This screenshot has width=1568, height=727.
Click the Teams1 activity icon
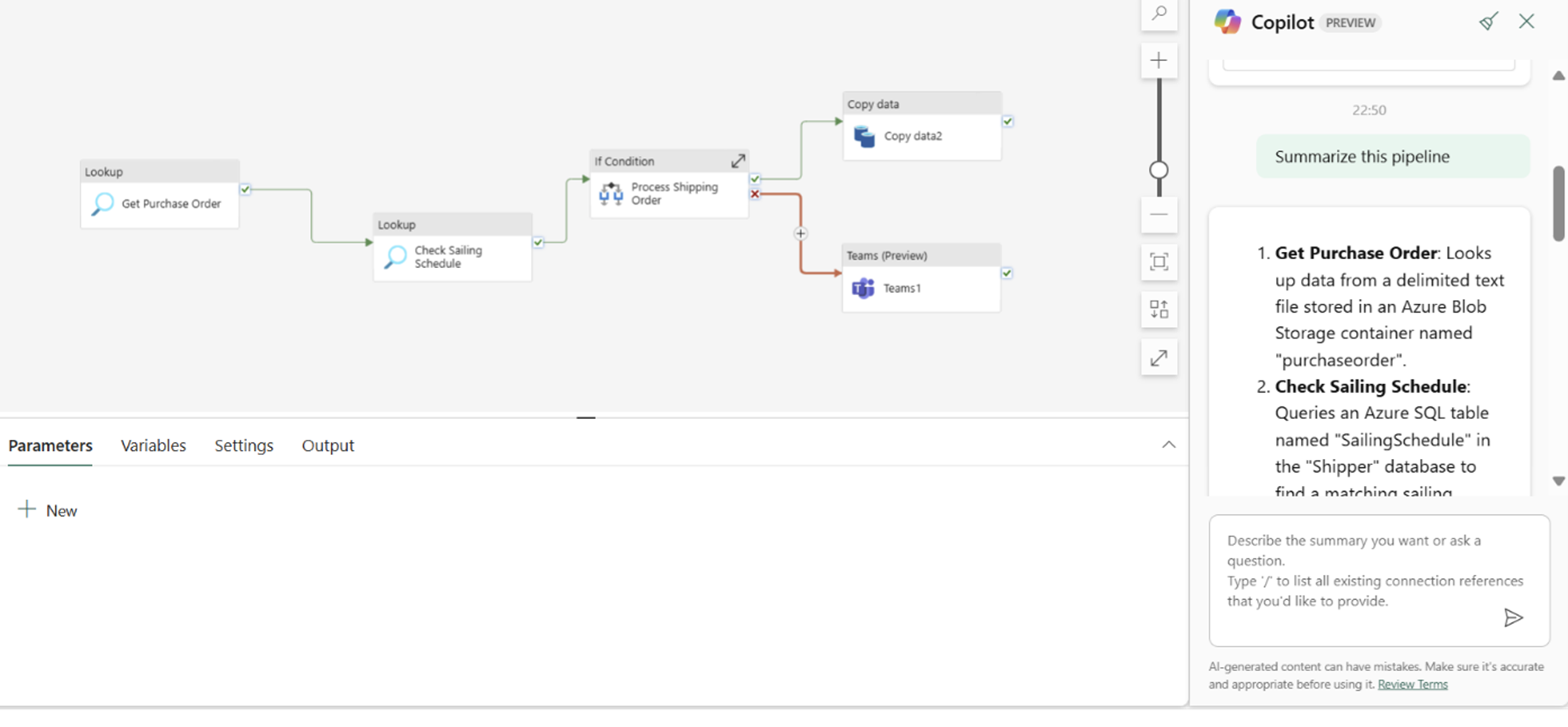coord(862,288)
